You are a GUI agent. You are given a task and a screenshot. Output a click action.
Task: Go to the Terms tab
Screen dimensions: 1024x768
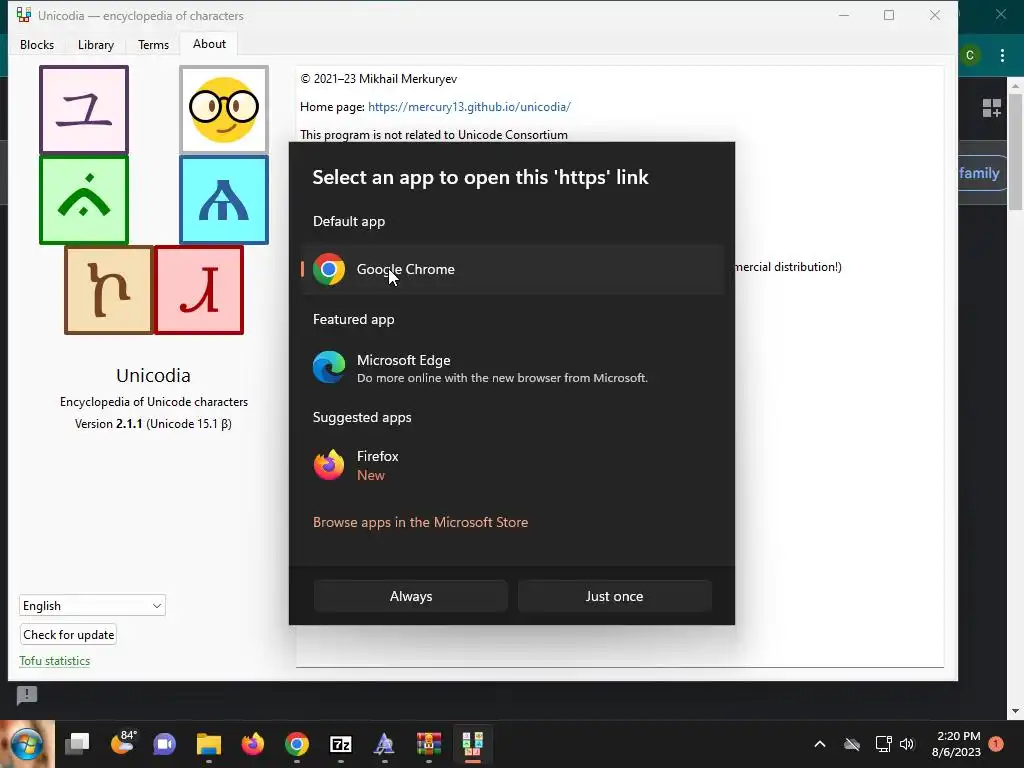(x=153, y=44)
